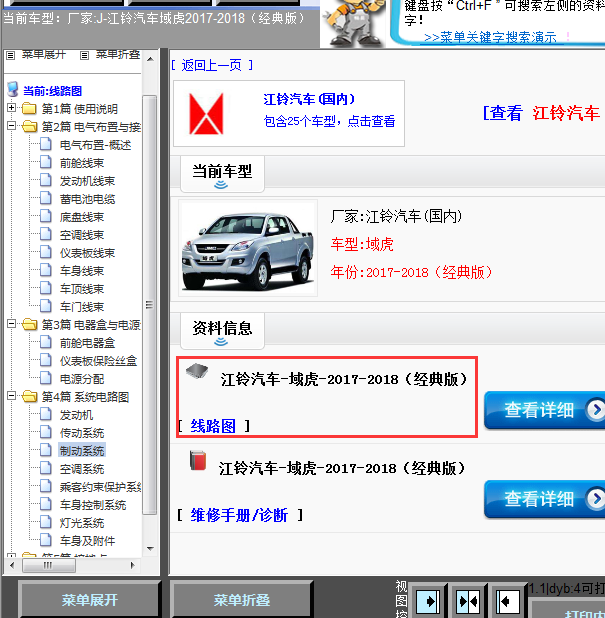Click the tree horizontal scrollbar thumb

click(49, 566)
